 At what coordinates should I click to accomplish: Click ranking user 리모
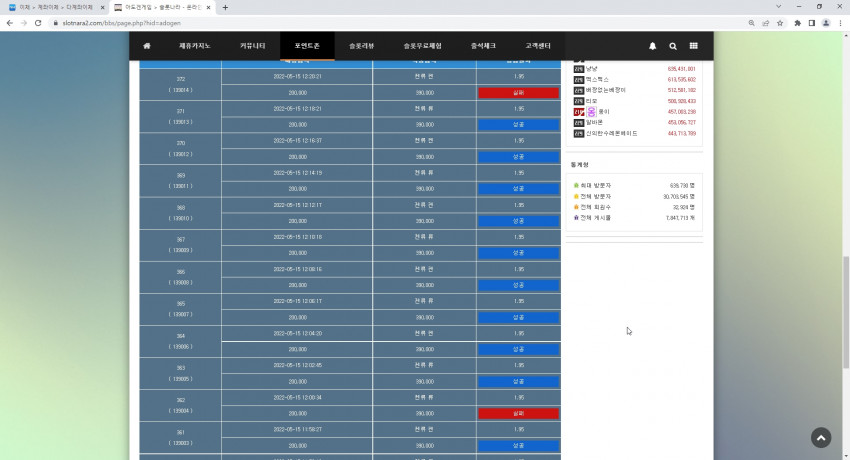[591, 101]
